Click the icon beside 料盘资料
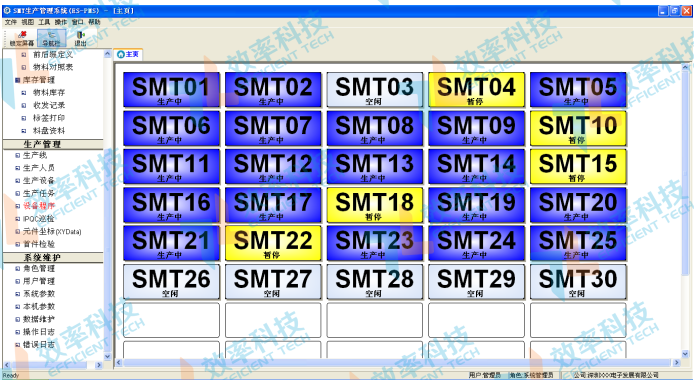694x380 pixels. point(24,131)
